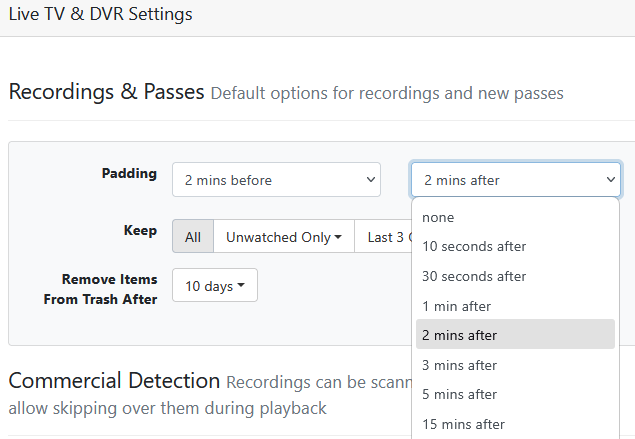Select "3 mins after" padding option

(x=460, y=365)
